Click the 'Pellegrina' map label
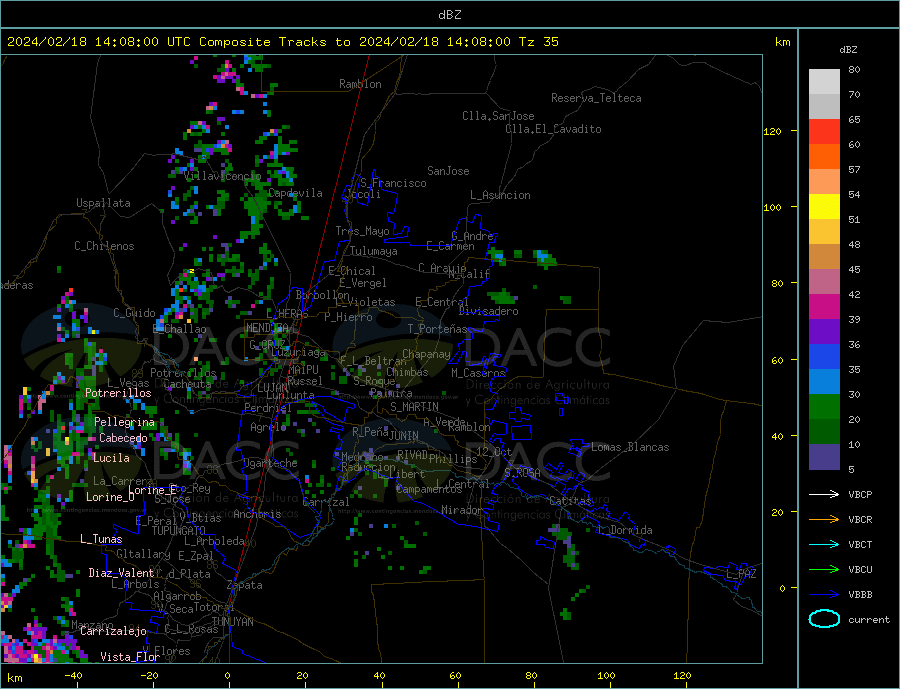This screenshot has height=689, width=900. point(125,422)
